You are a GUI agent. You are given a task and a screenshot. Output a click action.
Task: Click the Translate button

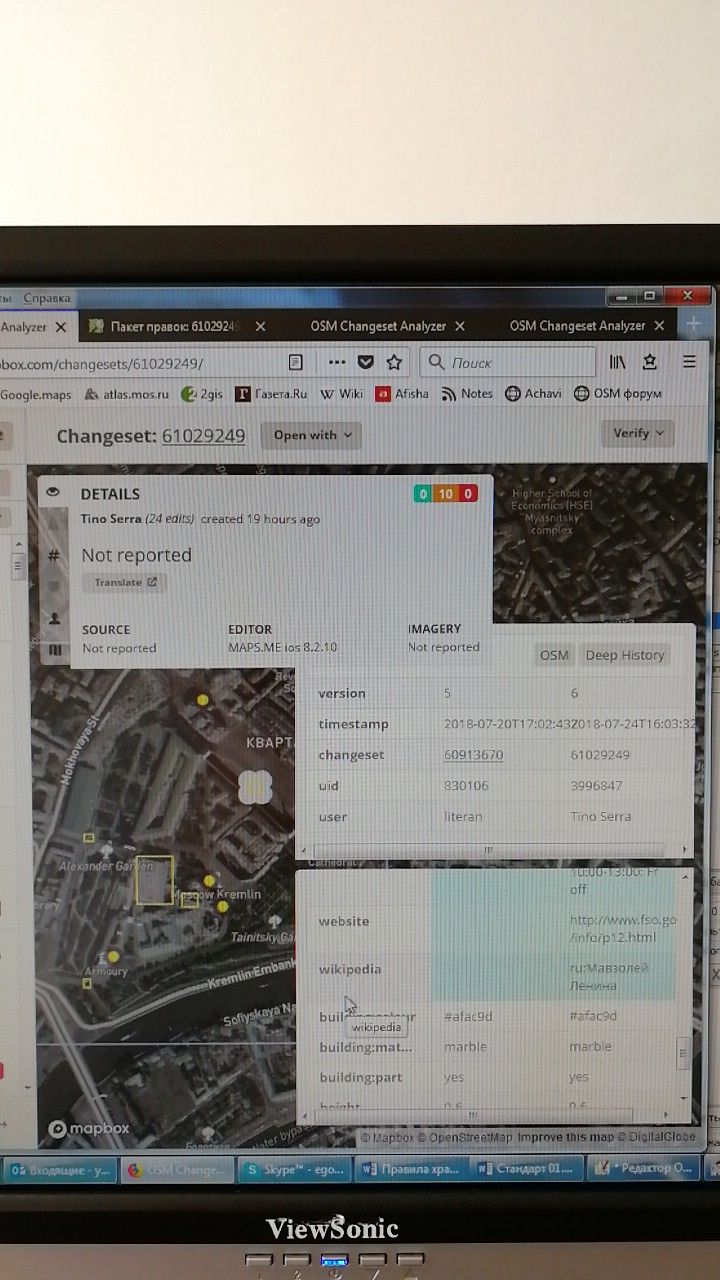(x=125, y=582)
